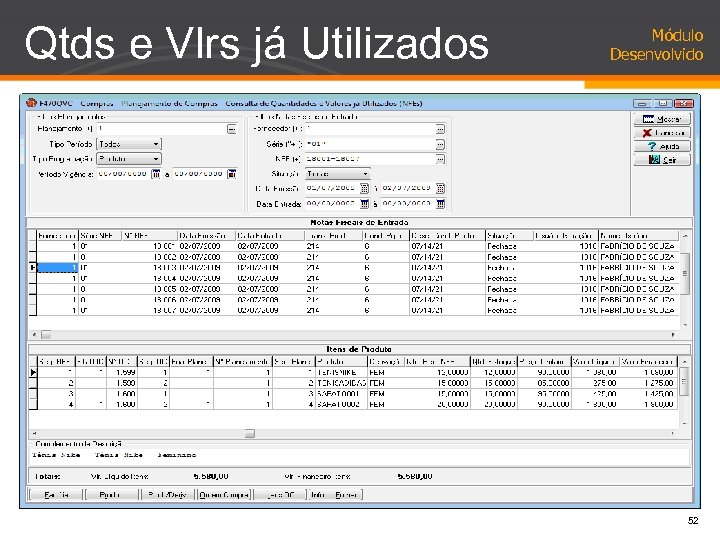This screenshot has width=720, height=540.
Task: Click the Data Emissão start date field
Action: tap(332, 188)
